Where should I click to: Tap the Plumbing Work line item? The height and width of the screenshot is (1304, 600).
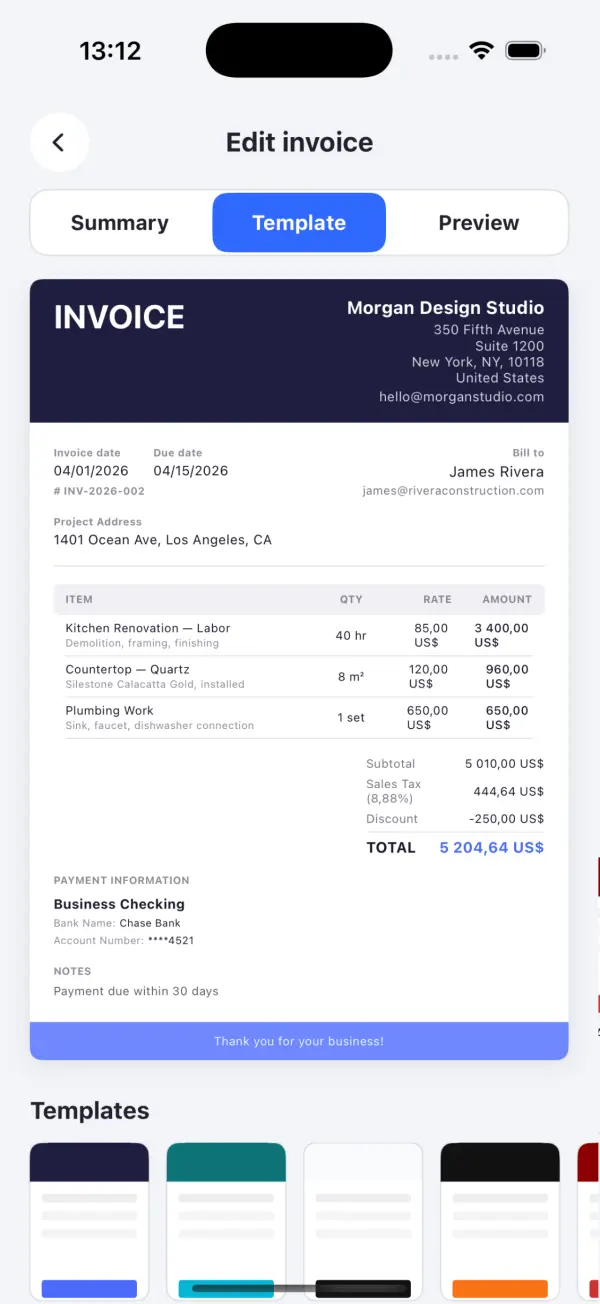(110, 711)
